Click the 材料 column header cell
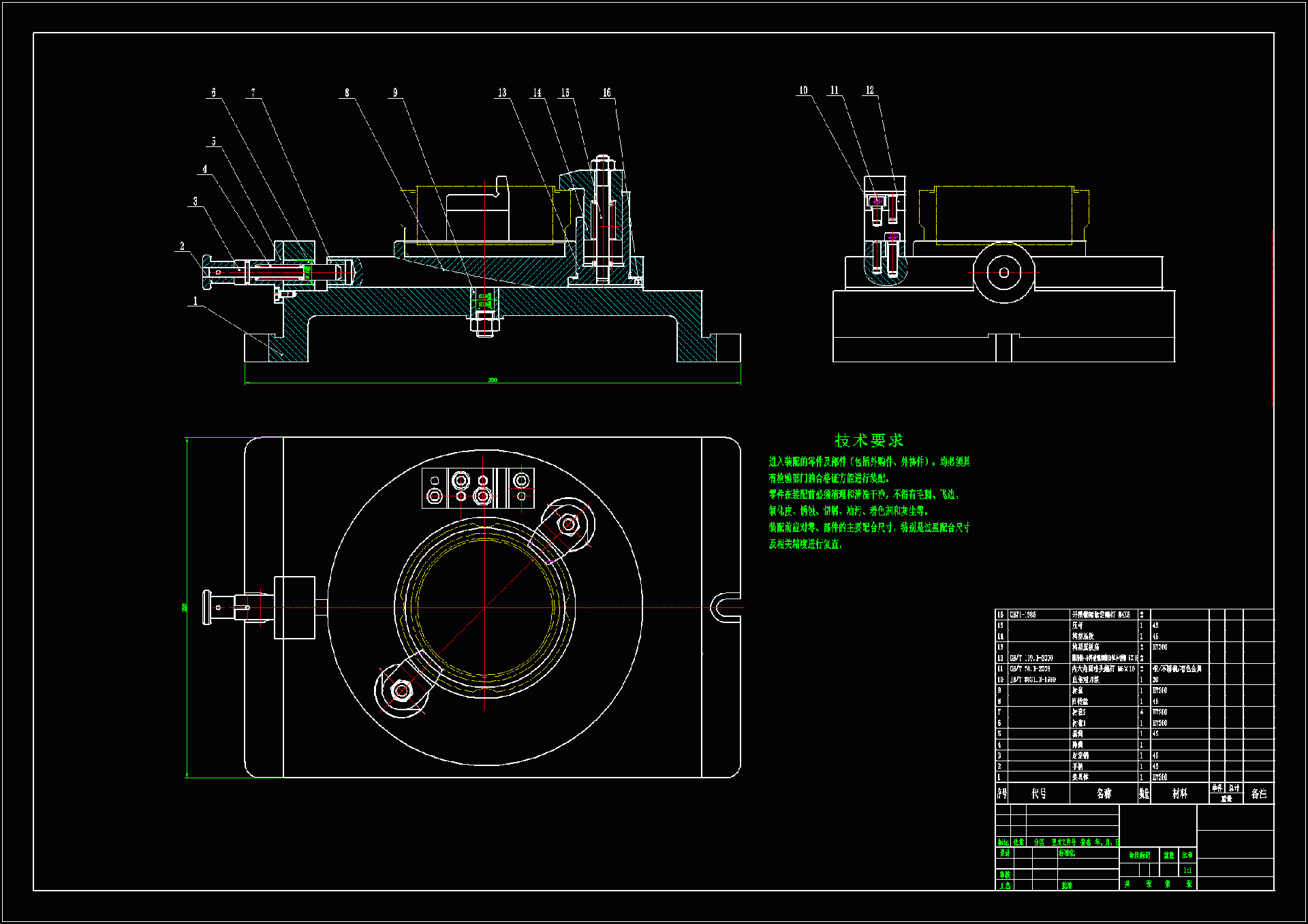This screenshot has height=924, width=1308. [1179, 793]
